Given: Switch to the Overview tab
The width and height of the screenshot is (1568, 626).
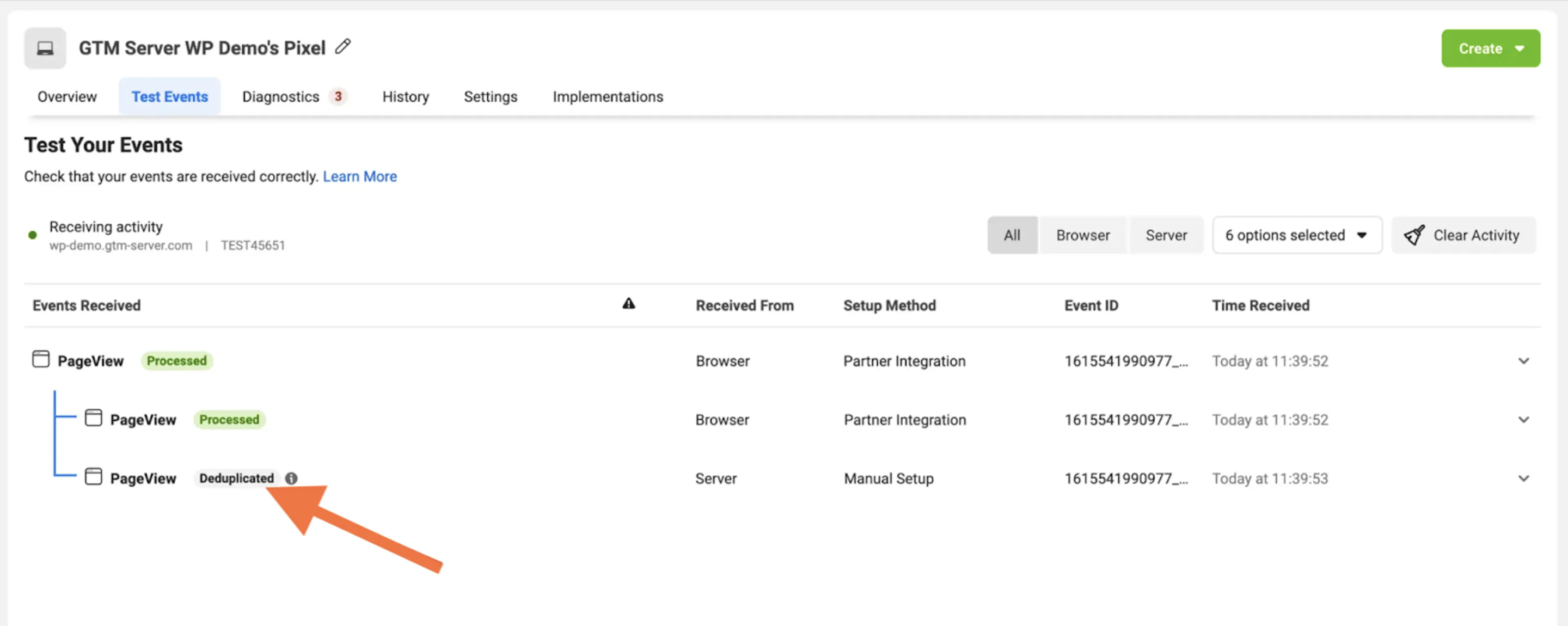Looking at the screenshot, I should click(67, 96).
